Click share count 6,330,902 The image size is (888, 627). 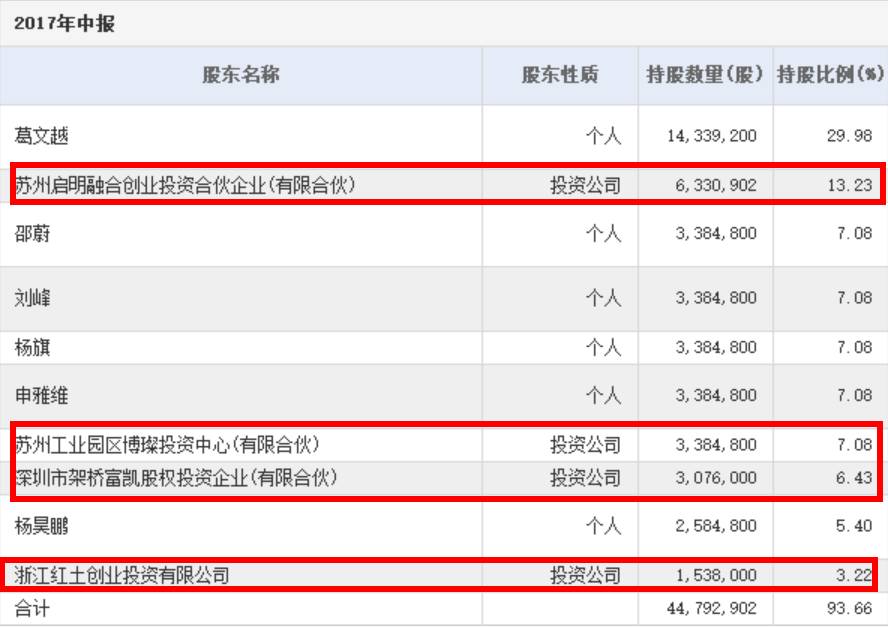[716, 185]
